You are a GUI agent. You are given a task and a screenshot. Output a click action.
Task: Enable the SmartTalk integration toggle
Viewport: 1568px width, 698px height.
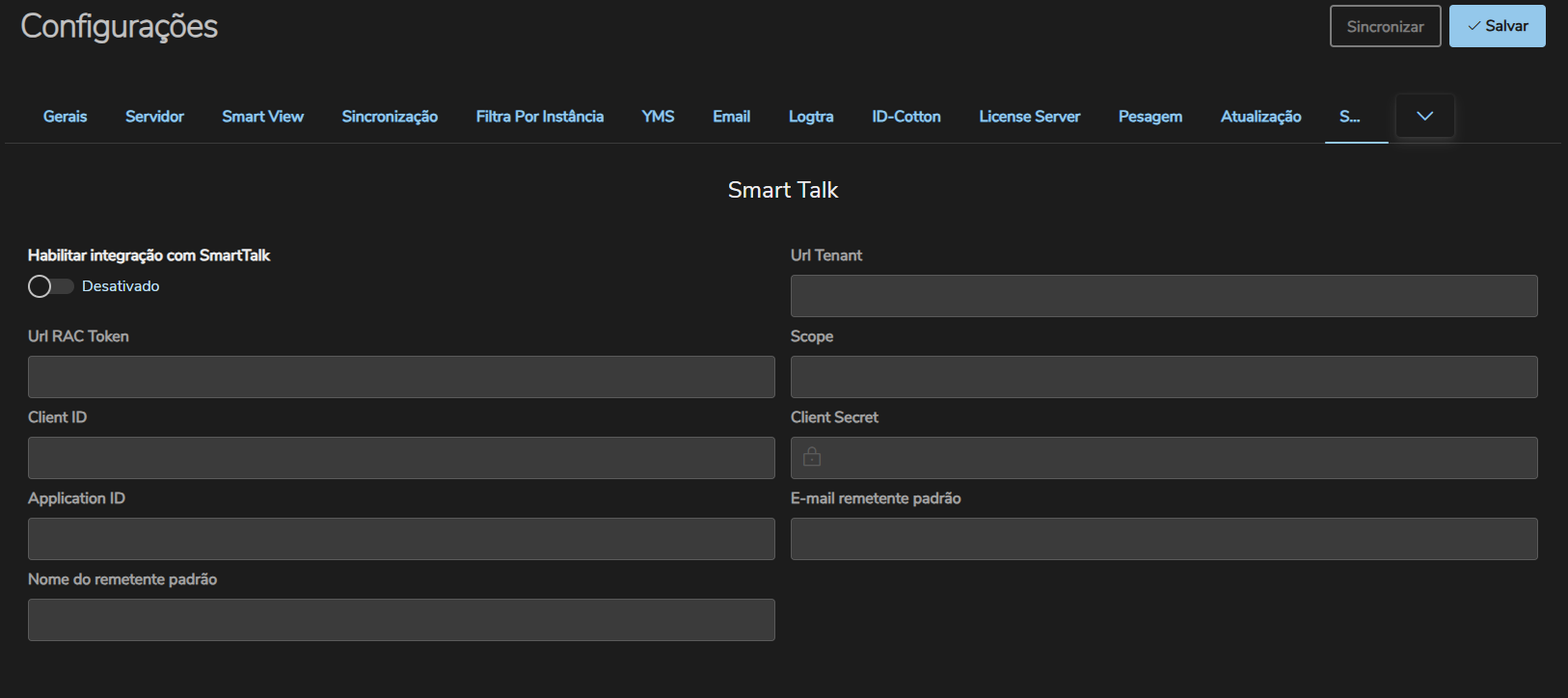click(50, 286)
